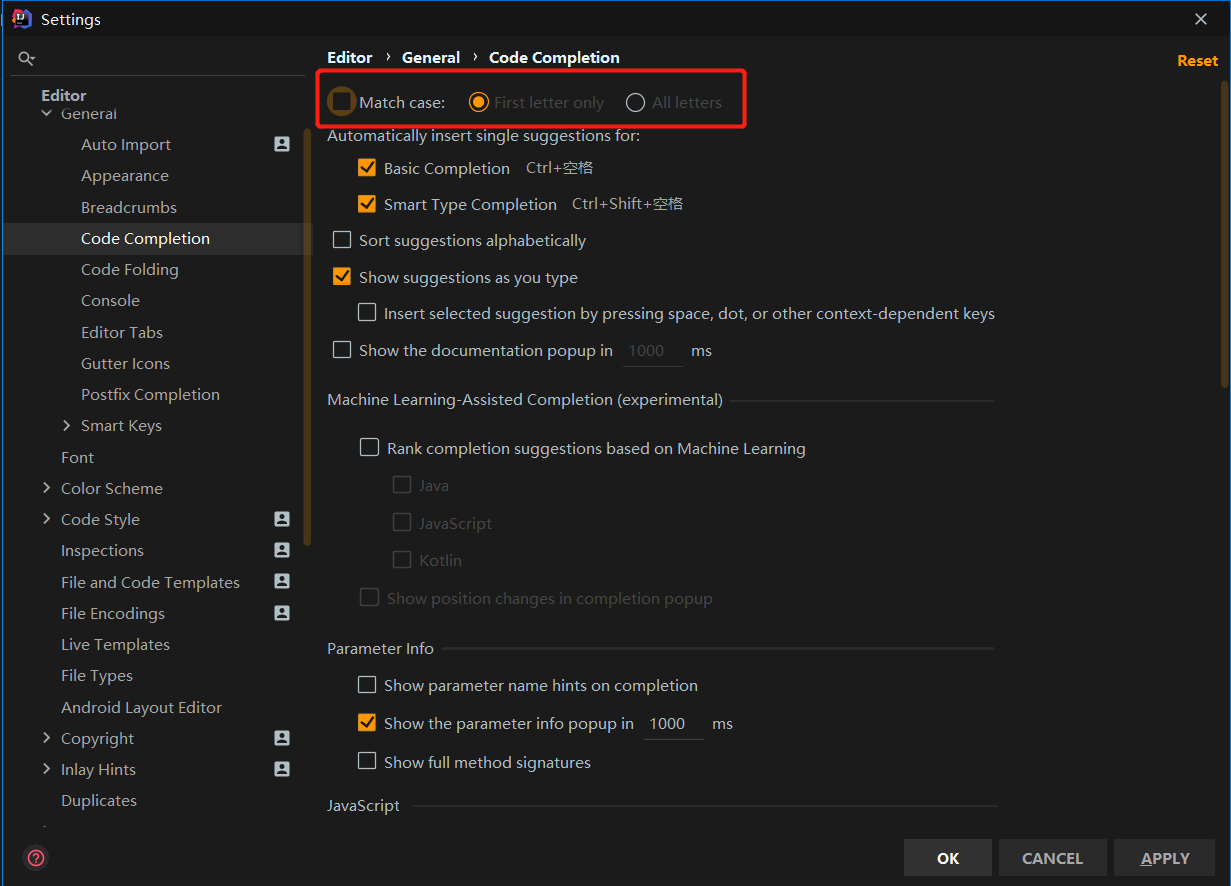Click the profile icon beside Code Style
The width and height of the screenshot is (1231, 886).
pos(282,519)
